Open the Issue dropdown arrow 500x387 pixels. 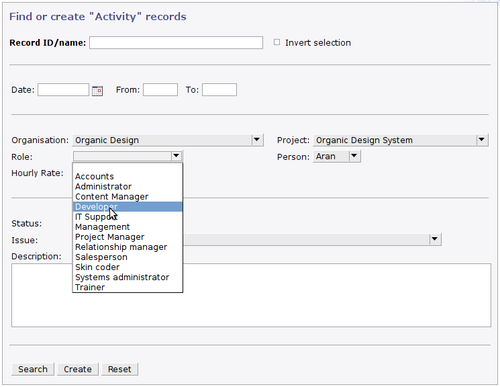[434, 239]
